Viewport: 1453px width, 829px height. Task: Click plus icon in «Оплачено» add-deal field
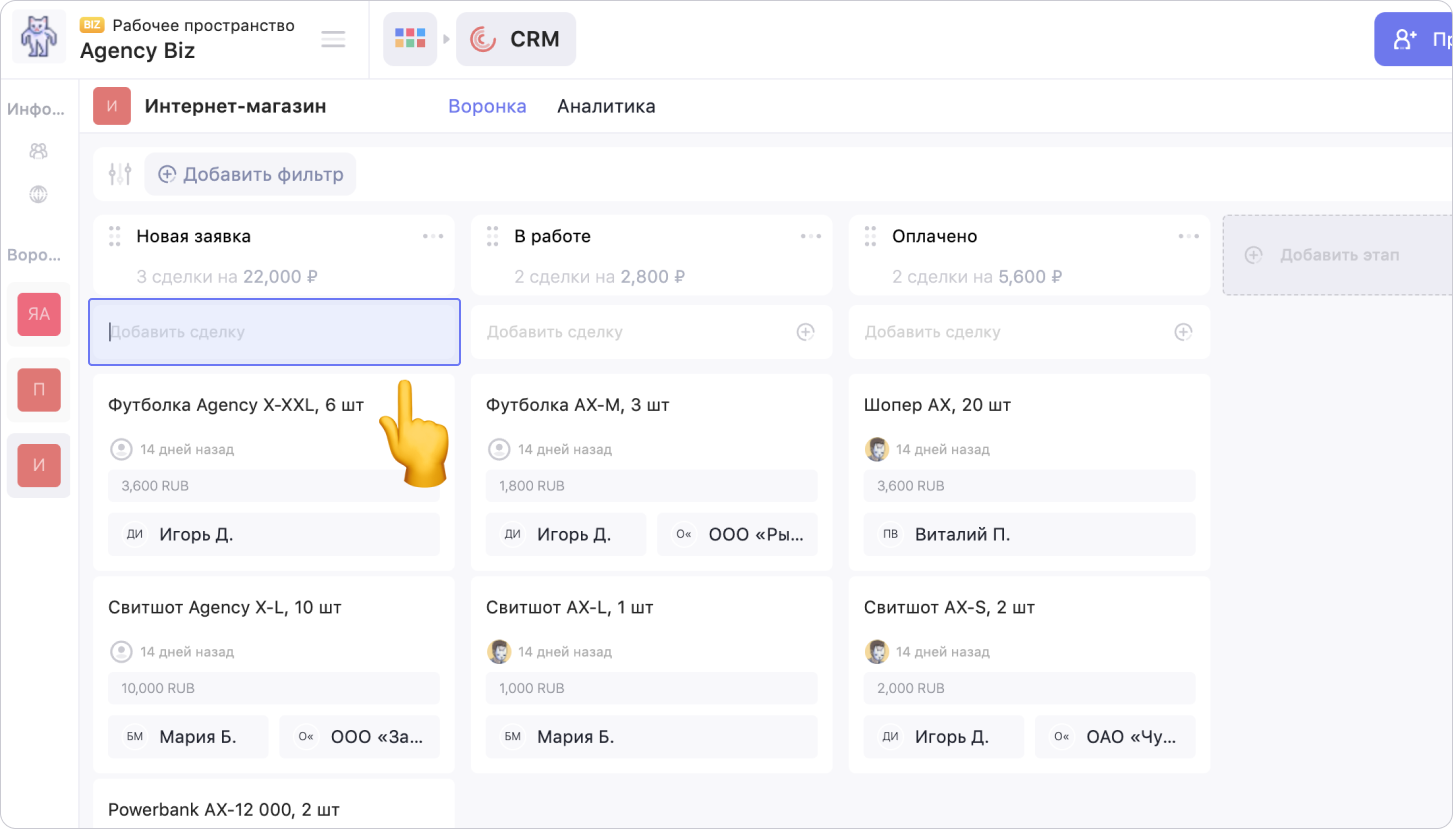point(1183,332)
